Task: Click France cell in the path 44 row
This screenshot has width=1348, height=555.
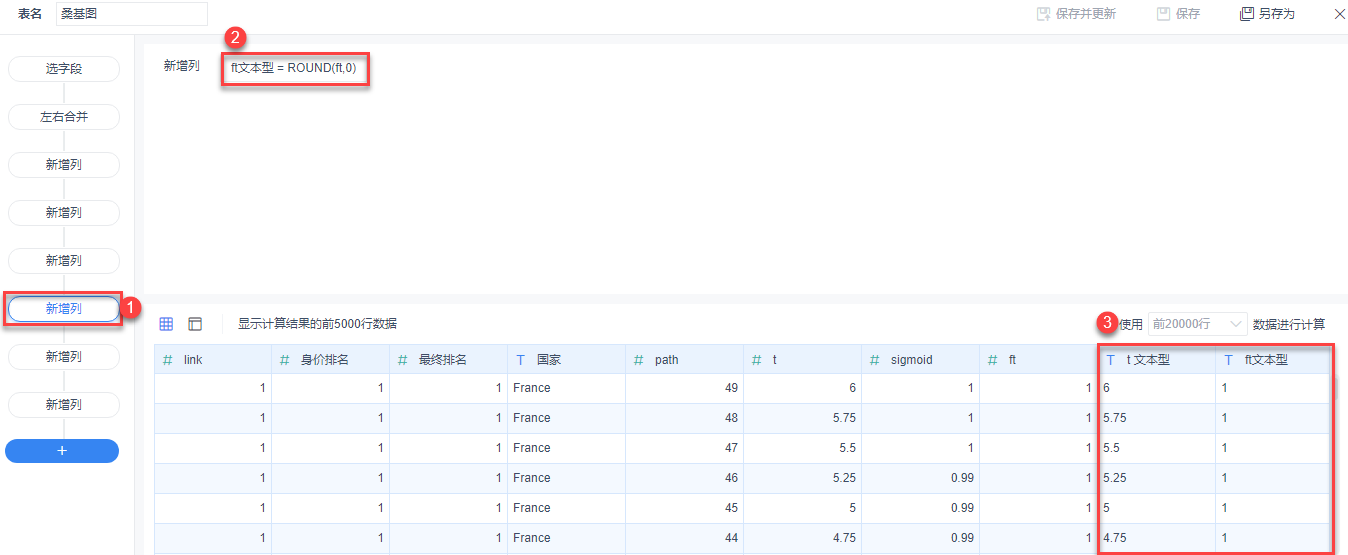Action: coord(566,538)
